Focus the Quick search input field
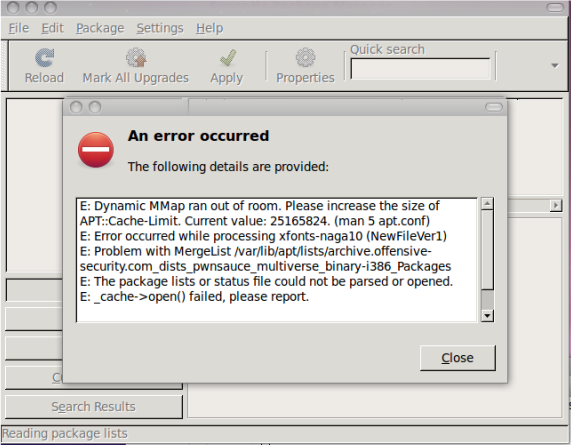 pos(420,68)
